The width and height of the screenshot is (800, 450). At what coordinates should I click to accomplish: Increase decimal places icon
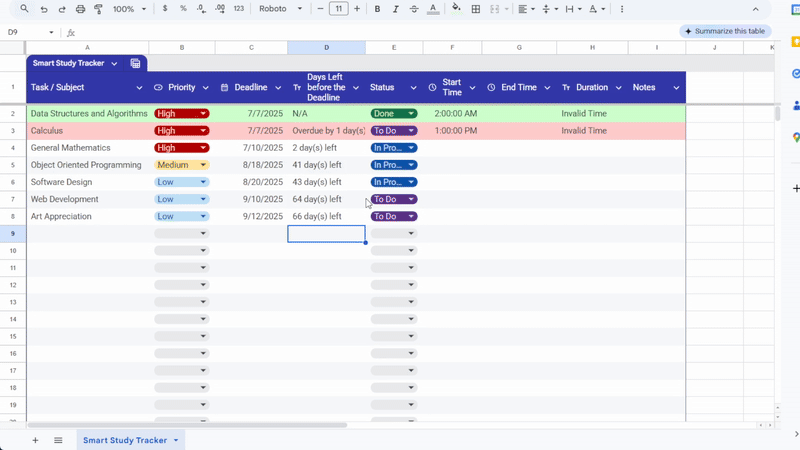coord(220,9)
